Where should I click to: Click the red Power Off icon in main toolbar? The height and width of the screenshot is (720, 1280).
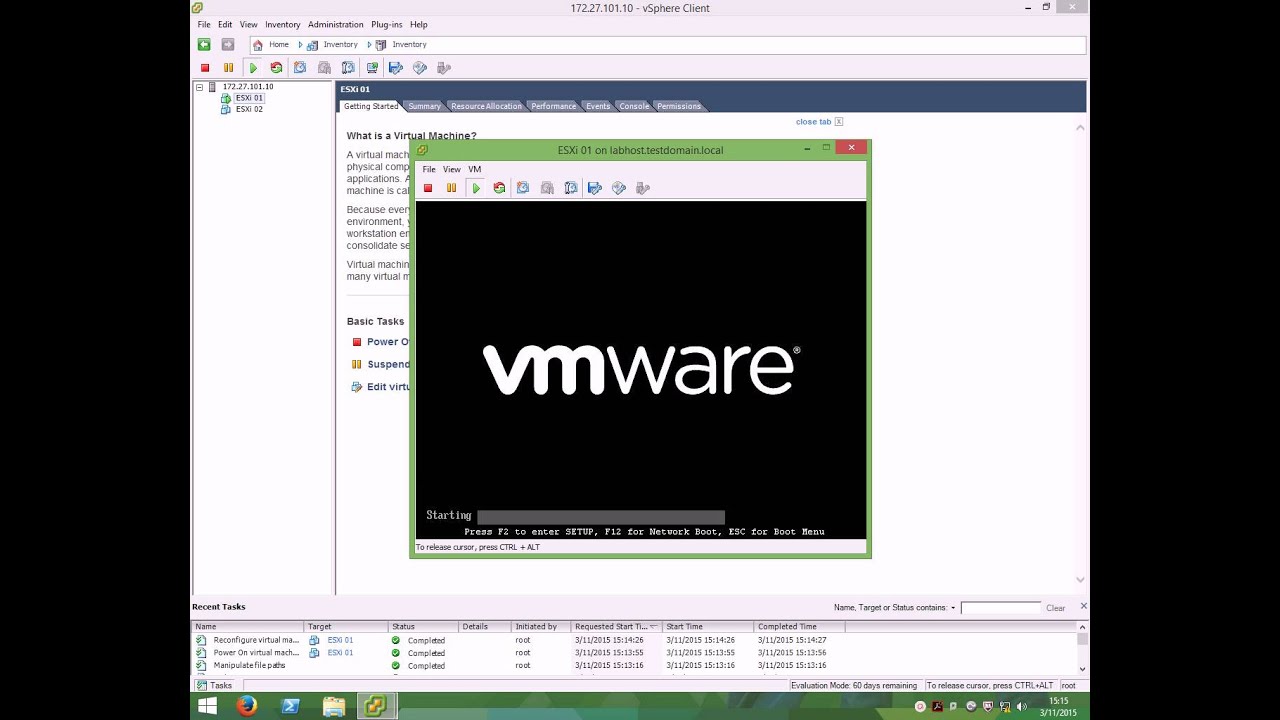click(205, 68)
